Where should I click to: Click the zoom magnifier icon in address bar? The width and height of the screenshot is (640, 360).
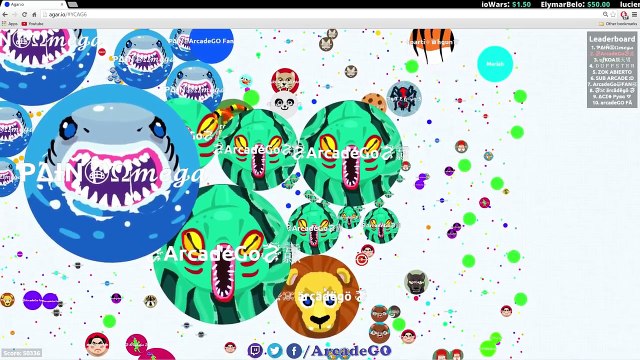tap(605, 14)
